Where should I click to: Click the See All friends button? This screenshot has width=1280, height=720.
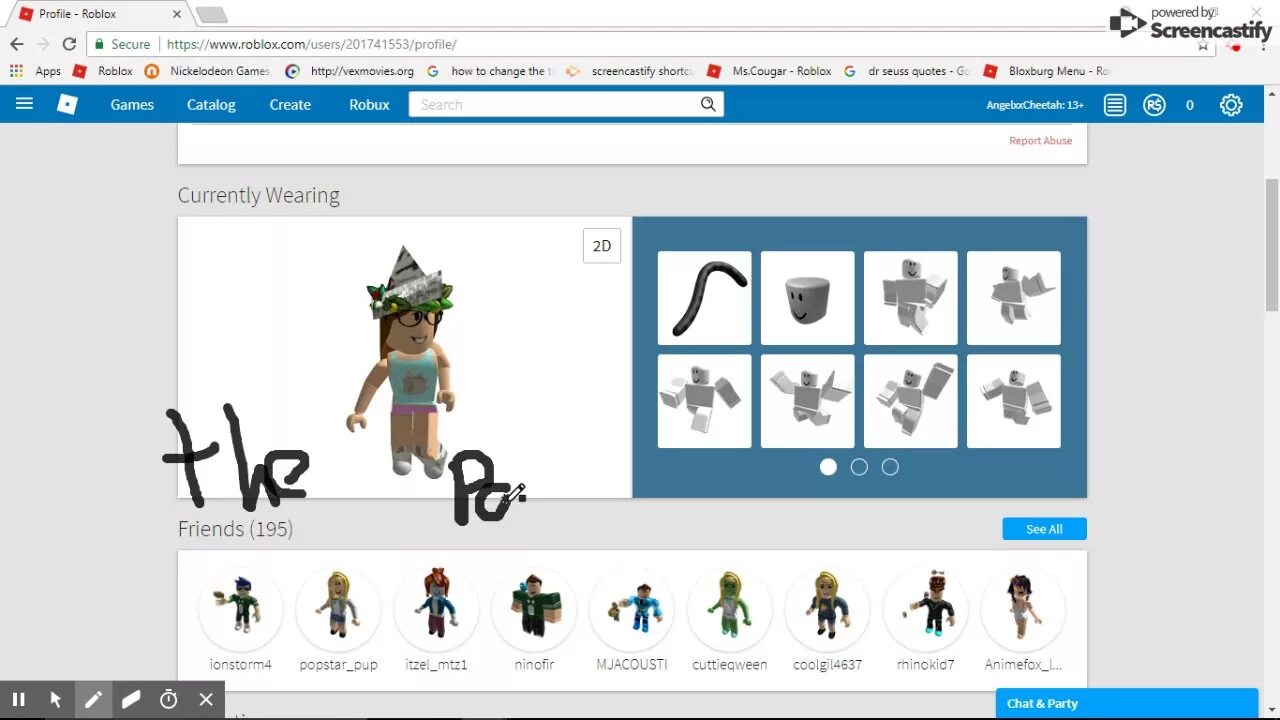tap(1044, 529)
